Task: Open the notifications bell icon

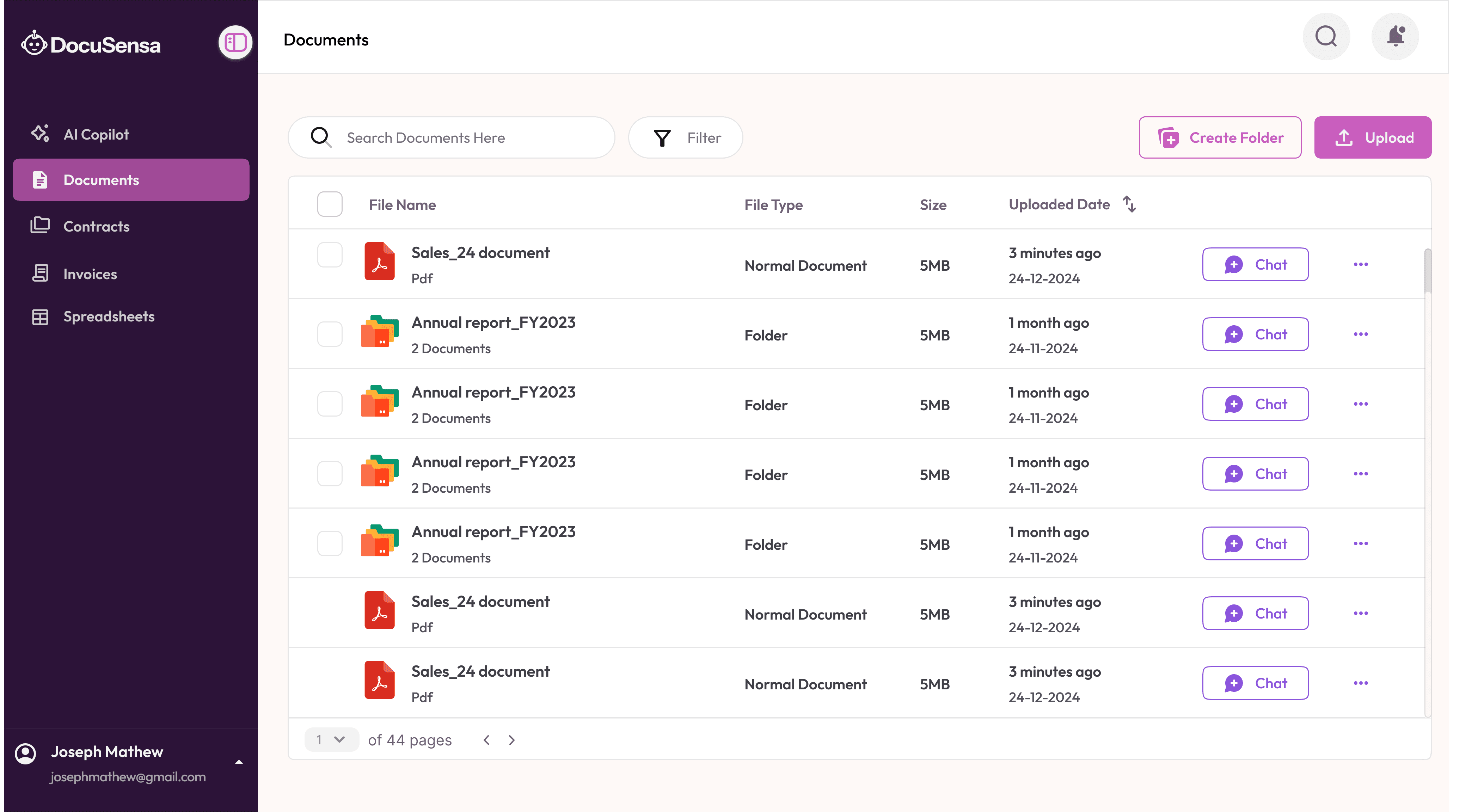Action: point(1395,37)
